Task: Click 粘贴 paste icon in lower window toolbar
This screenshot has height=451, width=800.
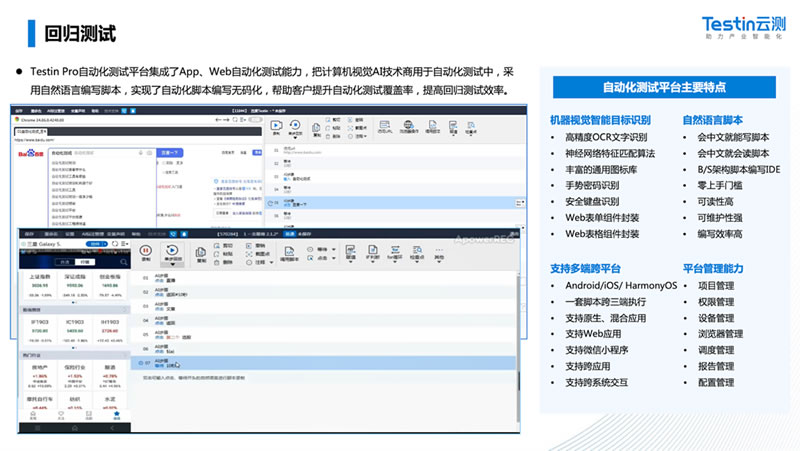Action: coord(217,254)
